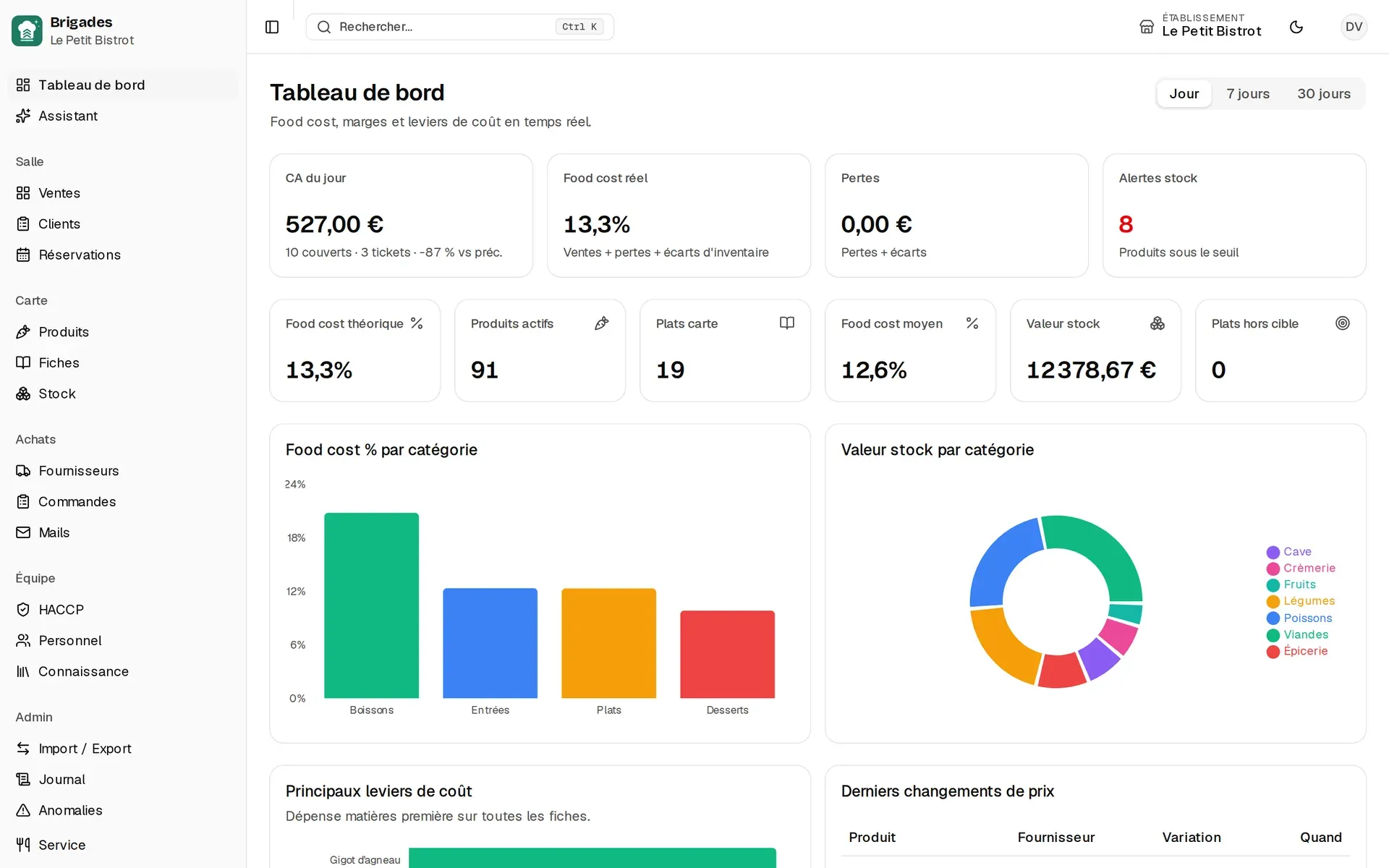Click the green Boissons bar
This screenshot has width=1389, height=868.
click(372, 605)
